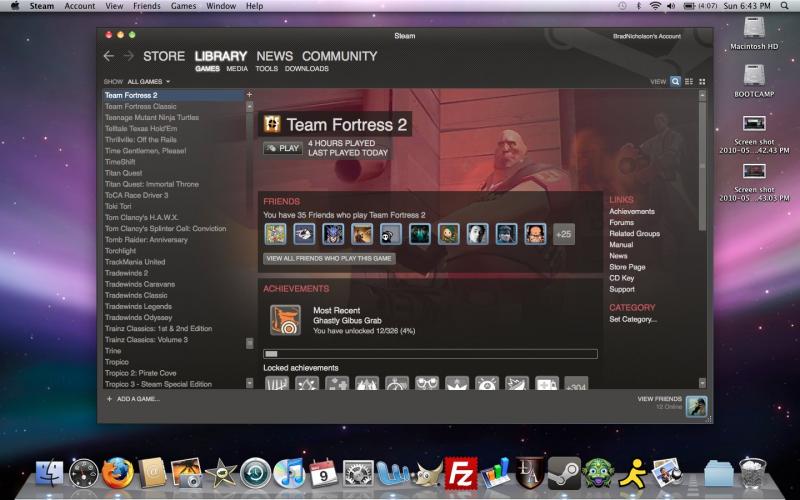Click the Team Fortress 2 game icon
The width and height of the screenshot is (800, 500).
coord(271,124)
